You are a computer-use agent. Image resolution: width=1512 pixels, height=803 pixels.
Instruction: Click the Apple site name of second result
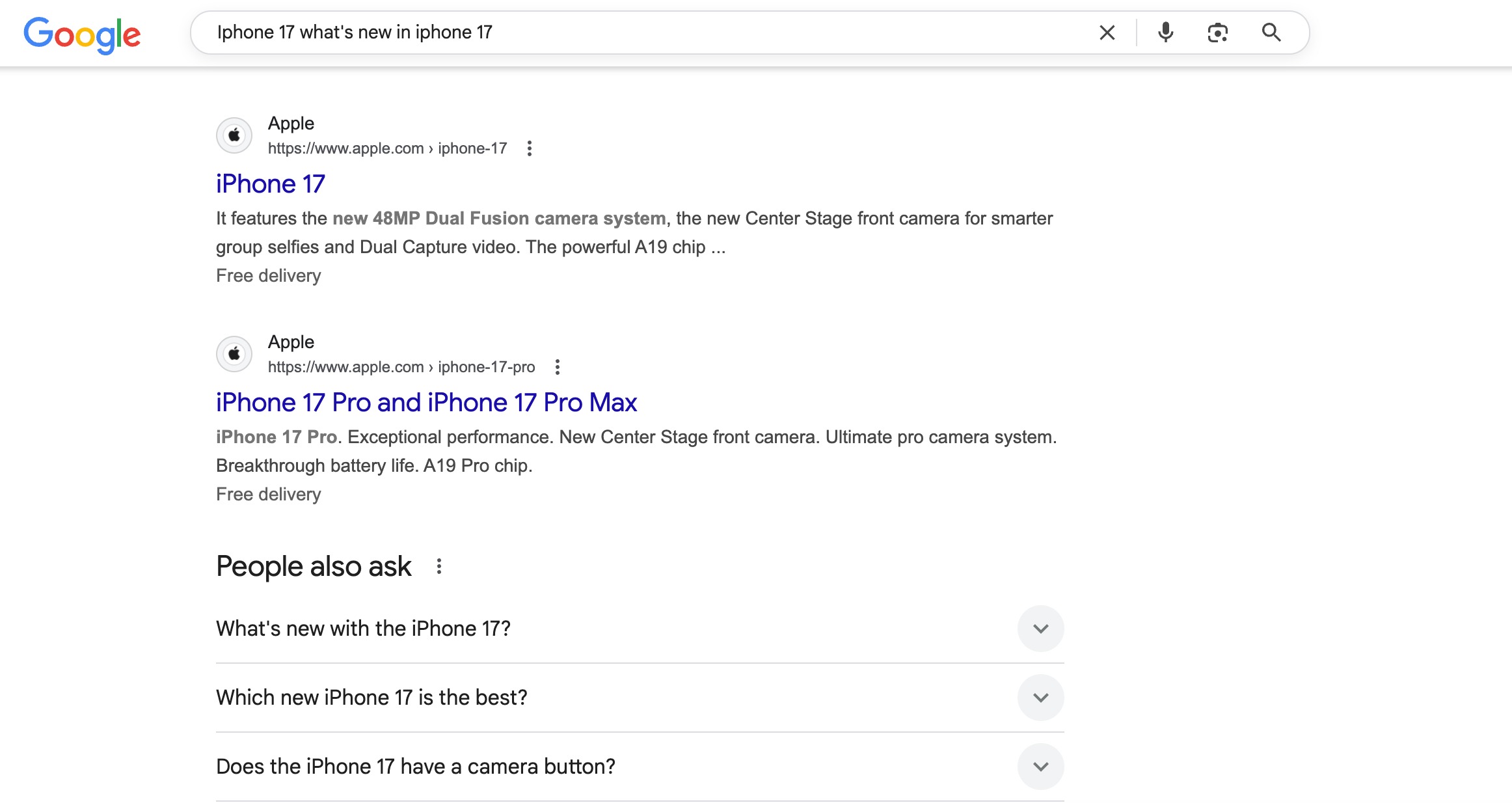[291, 342]
